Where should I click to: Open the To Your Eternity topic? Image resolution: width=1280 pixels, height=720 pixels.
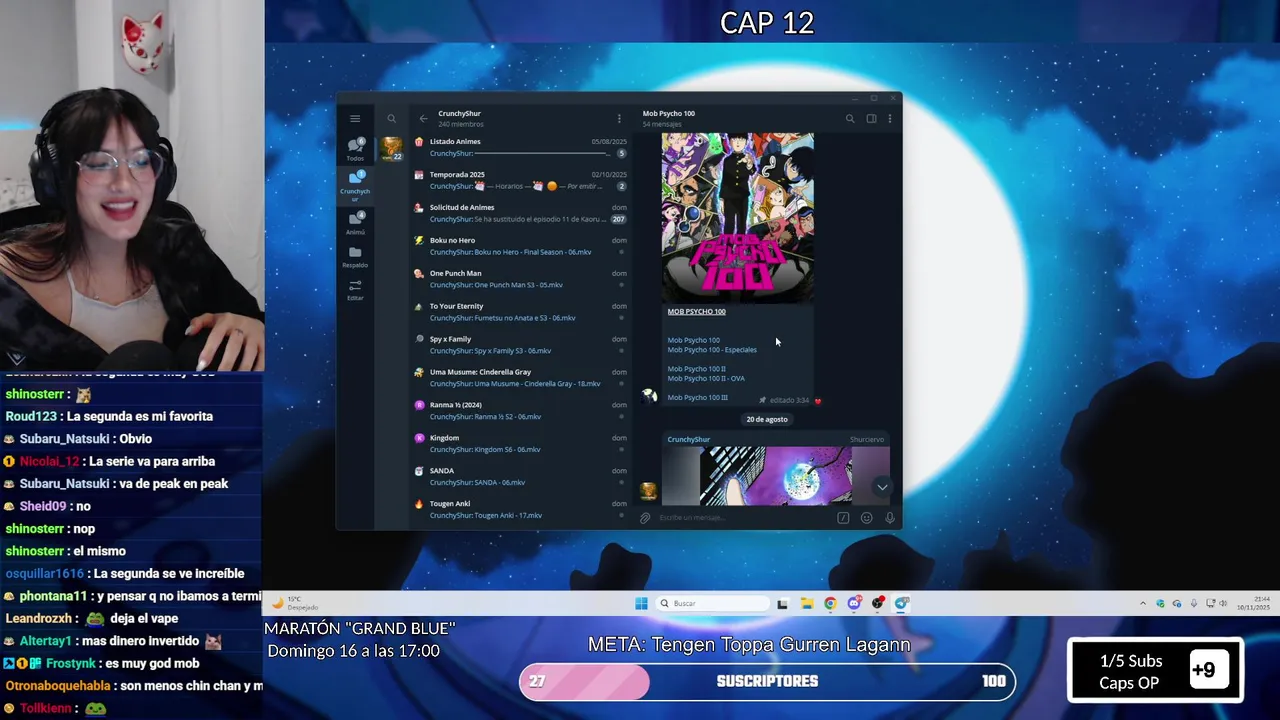(x=520, y=312)
